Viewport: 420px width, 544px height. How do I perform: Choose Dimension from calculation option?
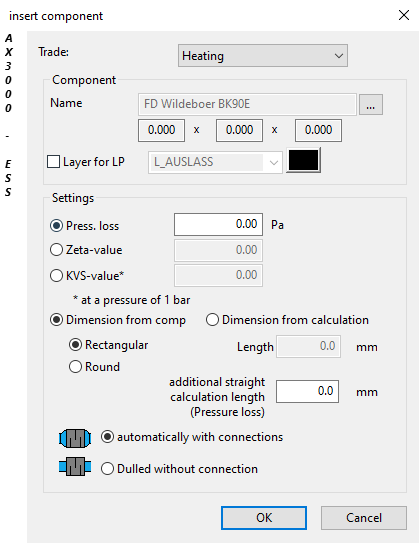click(212, 320)
